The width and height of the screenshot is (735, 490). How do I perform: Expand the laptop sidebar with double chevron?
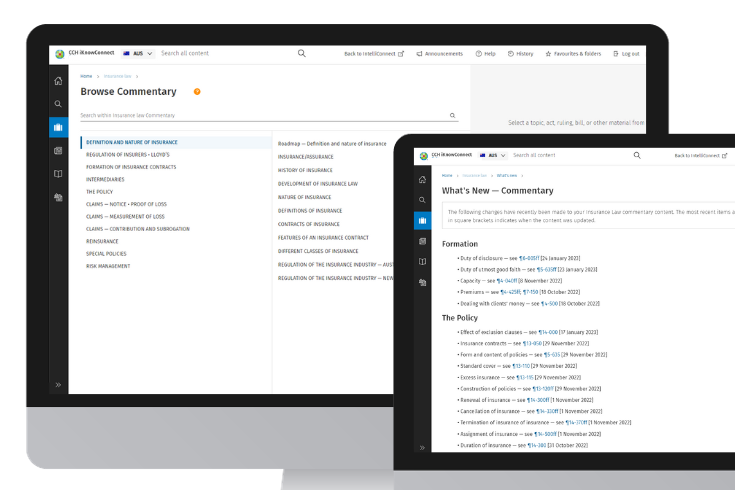point(422,447)
